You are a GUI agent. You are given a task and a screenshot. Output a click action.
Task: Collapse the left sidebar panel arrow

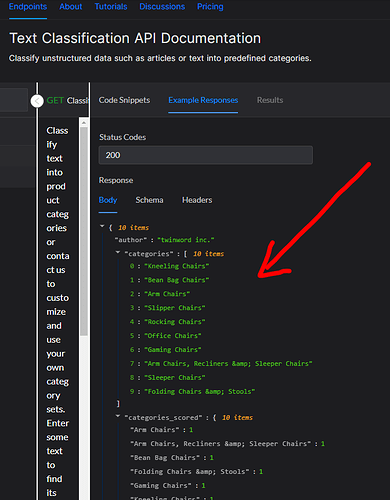(37, 101)
